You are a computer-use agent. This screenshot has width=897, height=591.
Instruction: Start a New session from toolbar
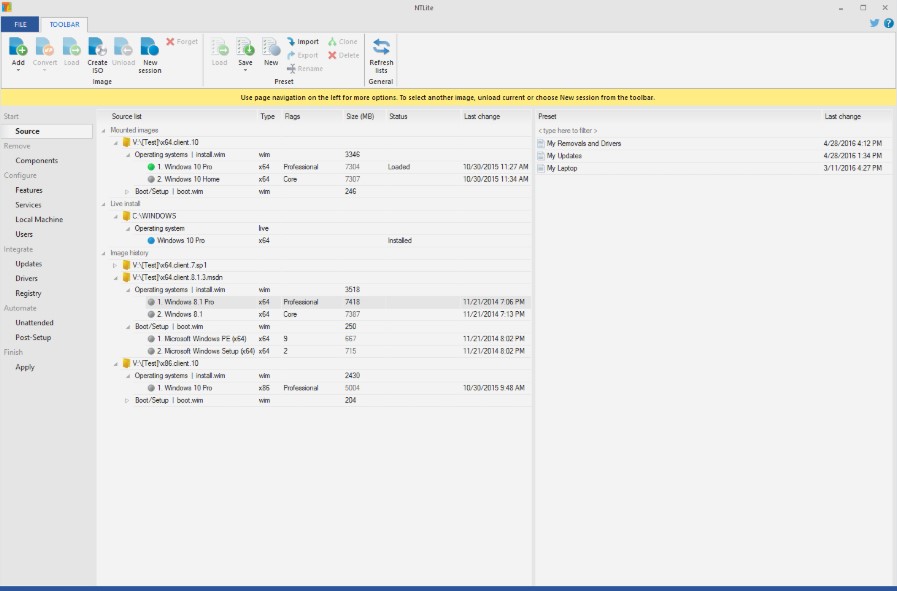(150, 47)
